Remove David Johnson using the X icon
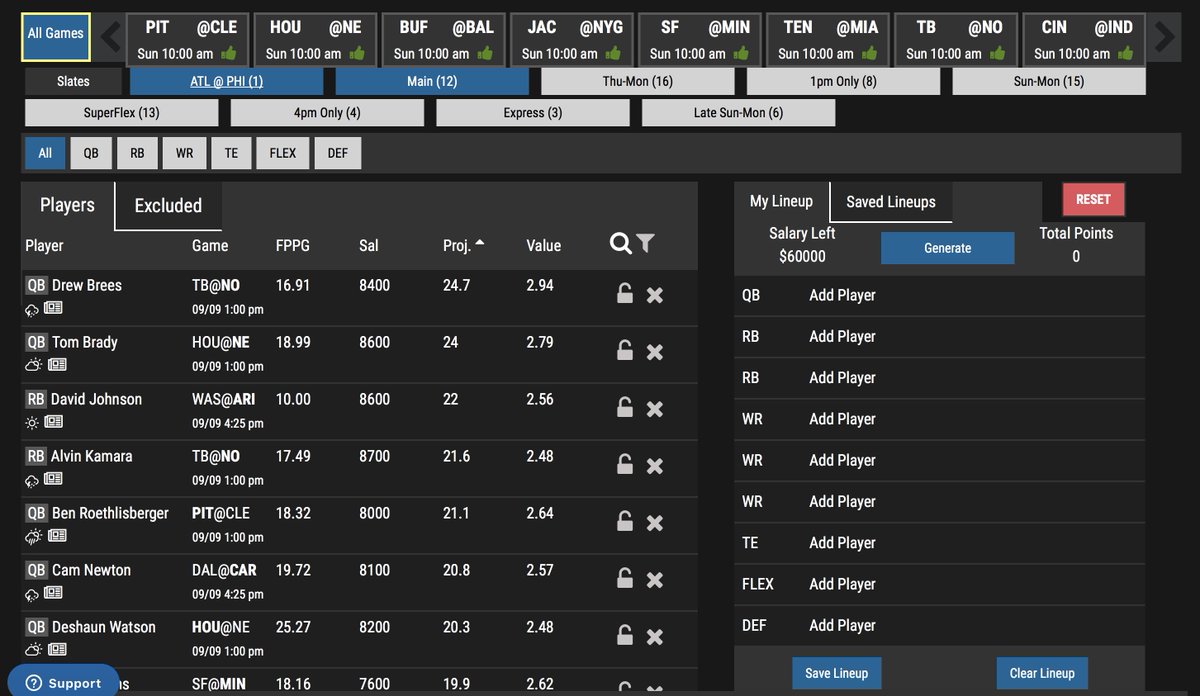The height and width of the screenshot is (696, 1200). [x=655, y=409]
